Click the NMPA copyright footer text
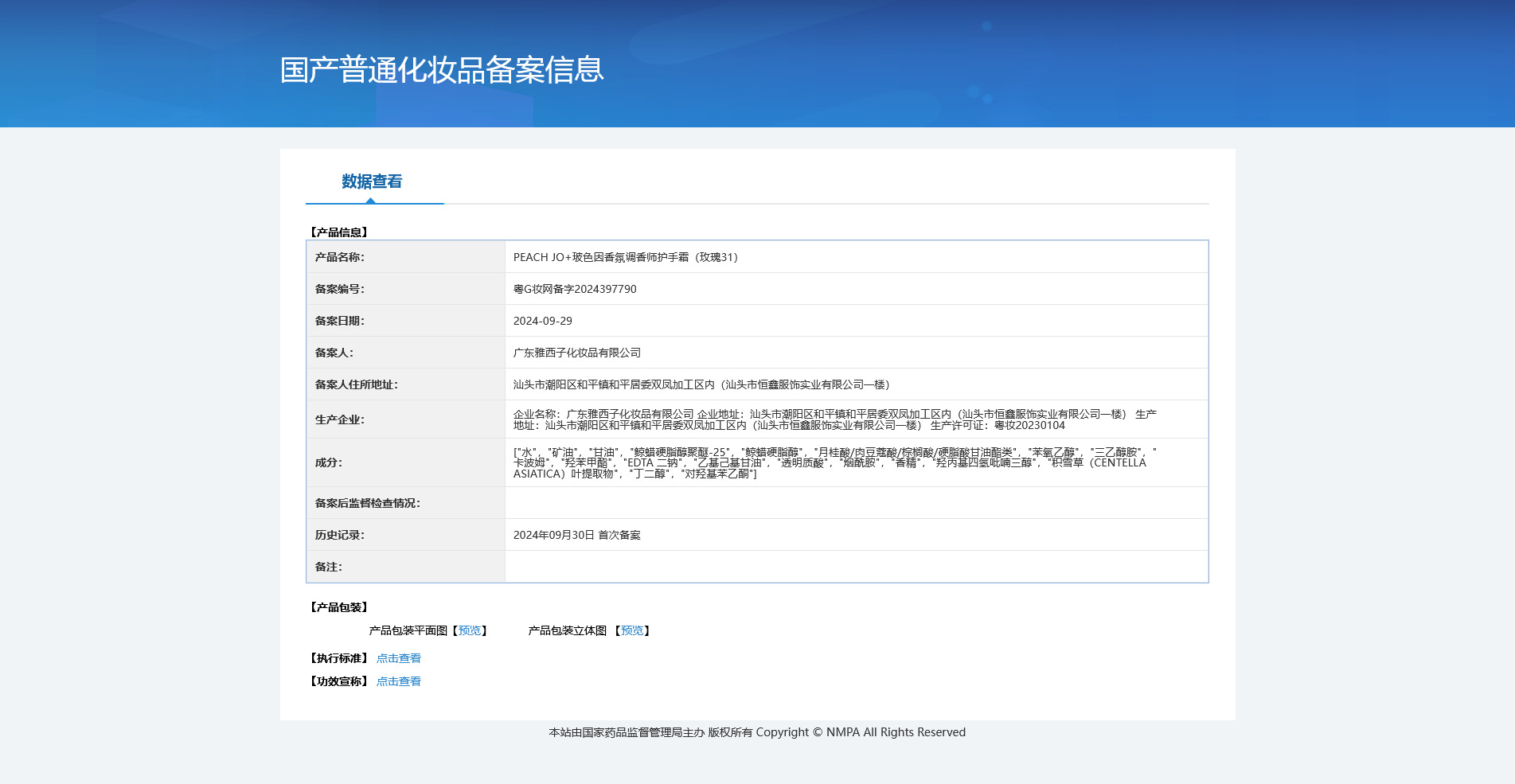 click(756, 732)
